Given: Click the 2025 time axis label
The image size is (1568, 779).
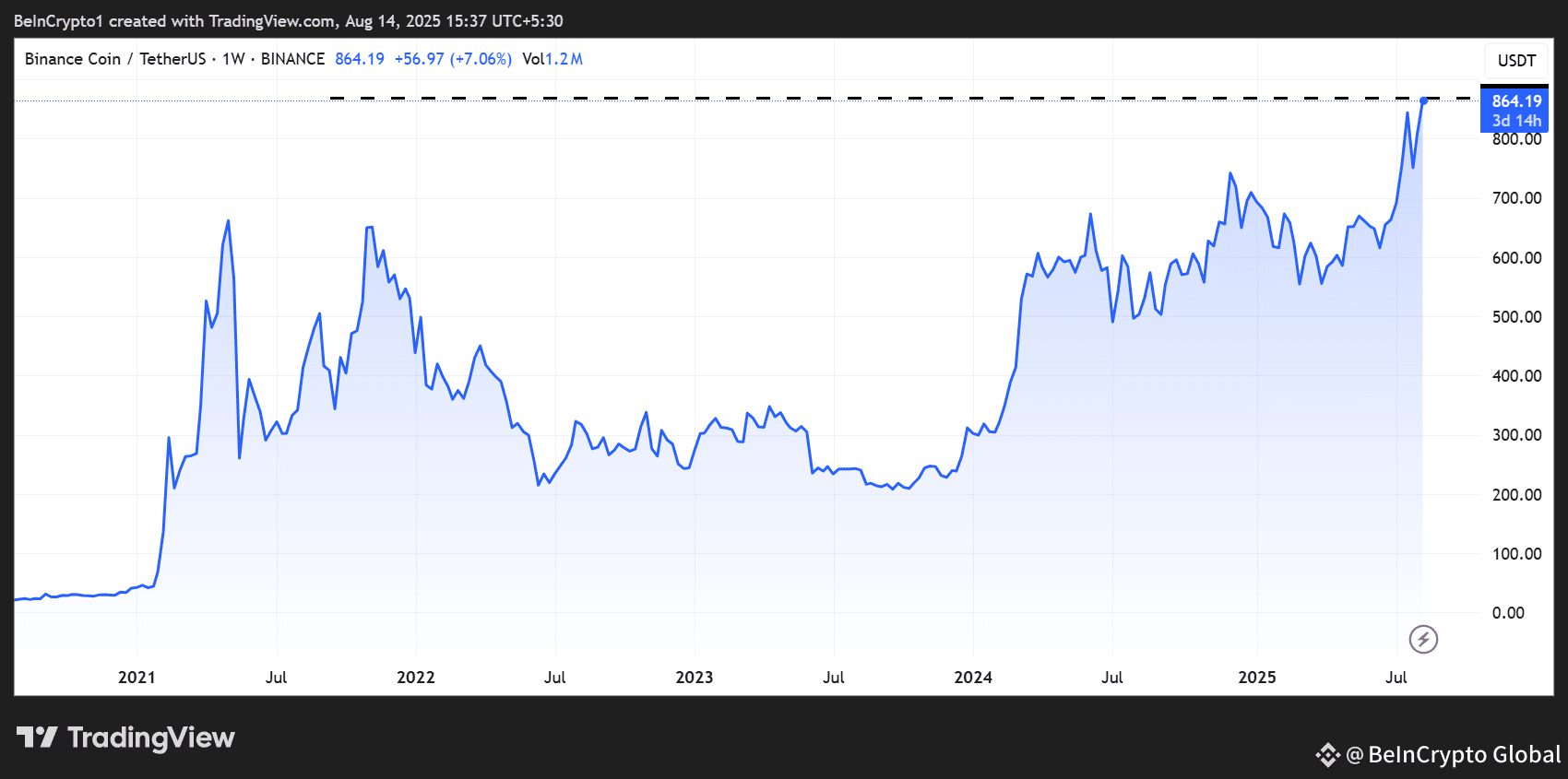Looking at the screenshot, I should click(x=1257, y=678).
